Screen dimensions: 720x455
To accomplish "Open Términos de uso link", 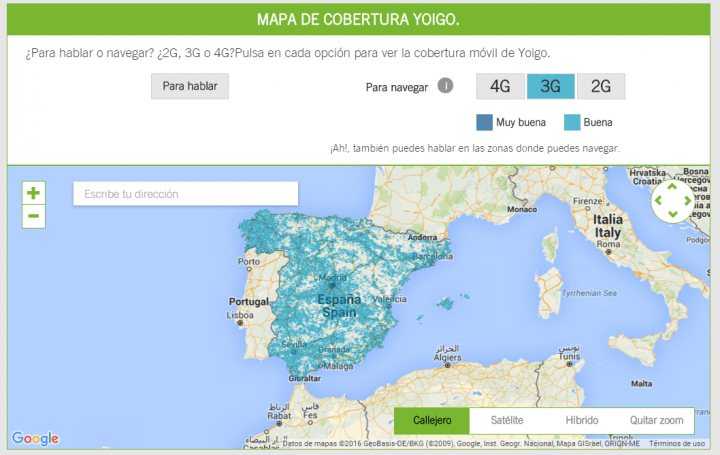I will [x=677, y=444].
